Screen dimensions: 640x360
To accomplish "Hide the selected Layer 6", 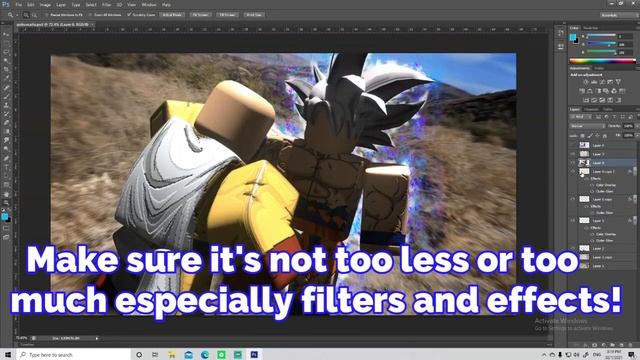I will 573,162.
